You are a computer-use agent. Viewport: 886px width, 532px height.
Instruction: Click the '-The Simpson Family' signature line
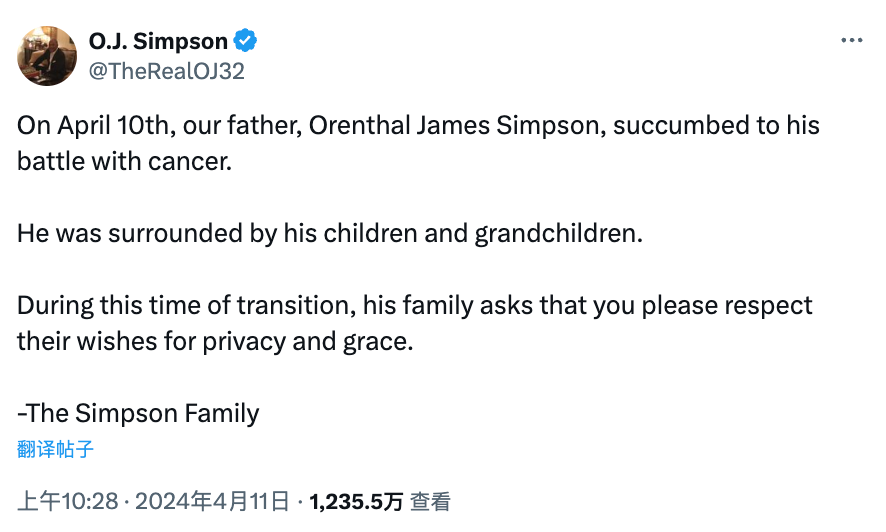coord(138,413)
